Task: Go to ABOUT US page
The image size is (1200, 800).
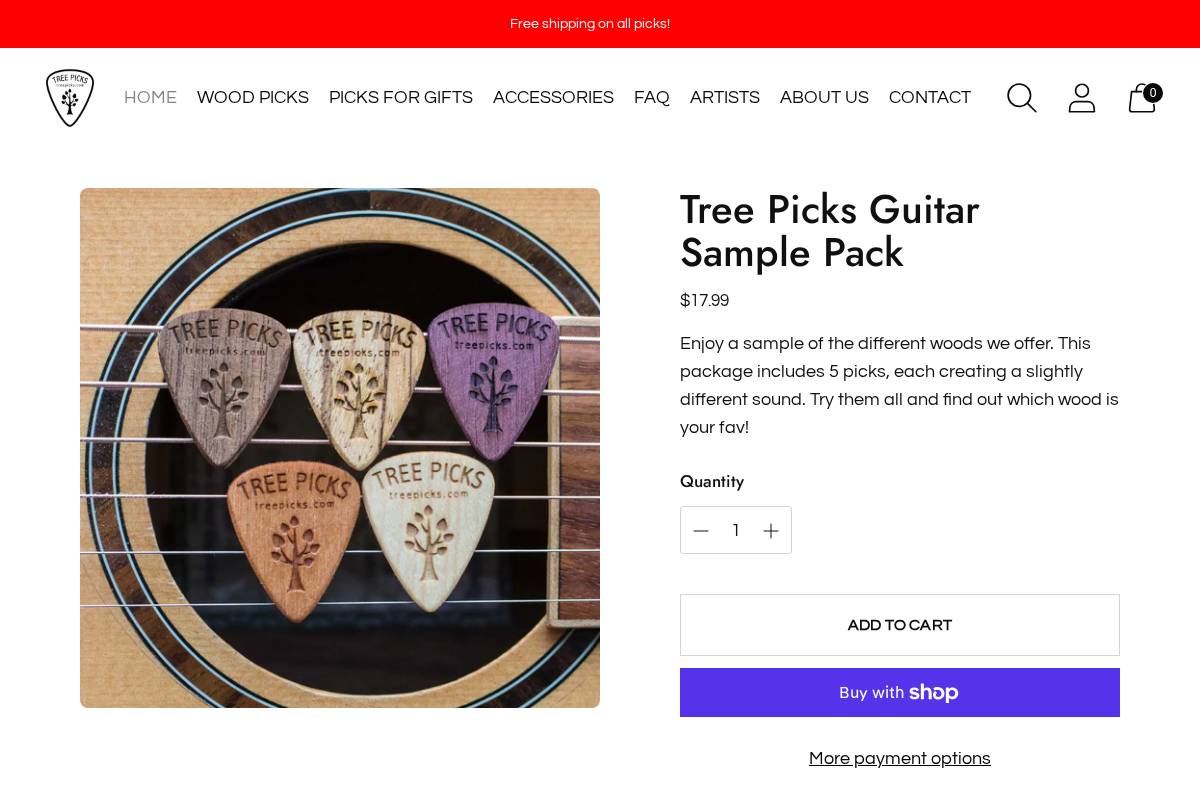Action: pos(824,97)
